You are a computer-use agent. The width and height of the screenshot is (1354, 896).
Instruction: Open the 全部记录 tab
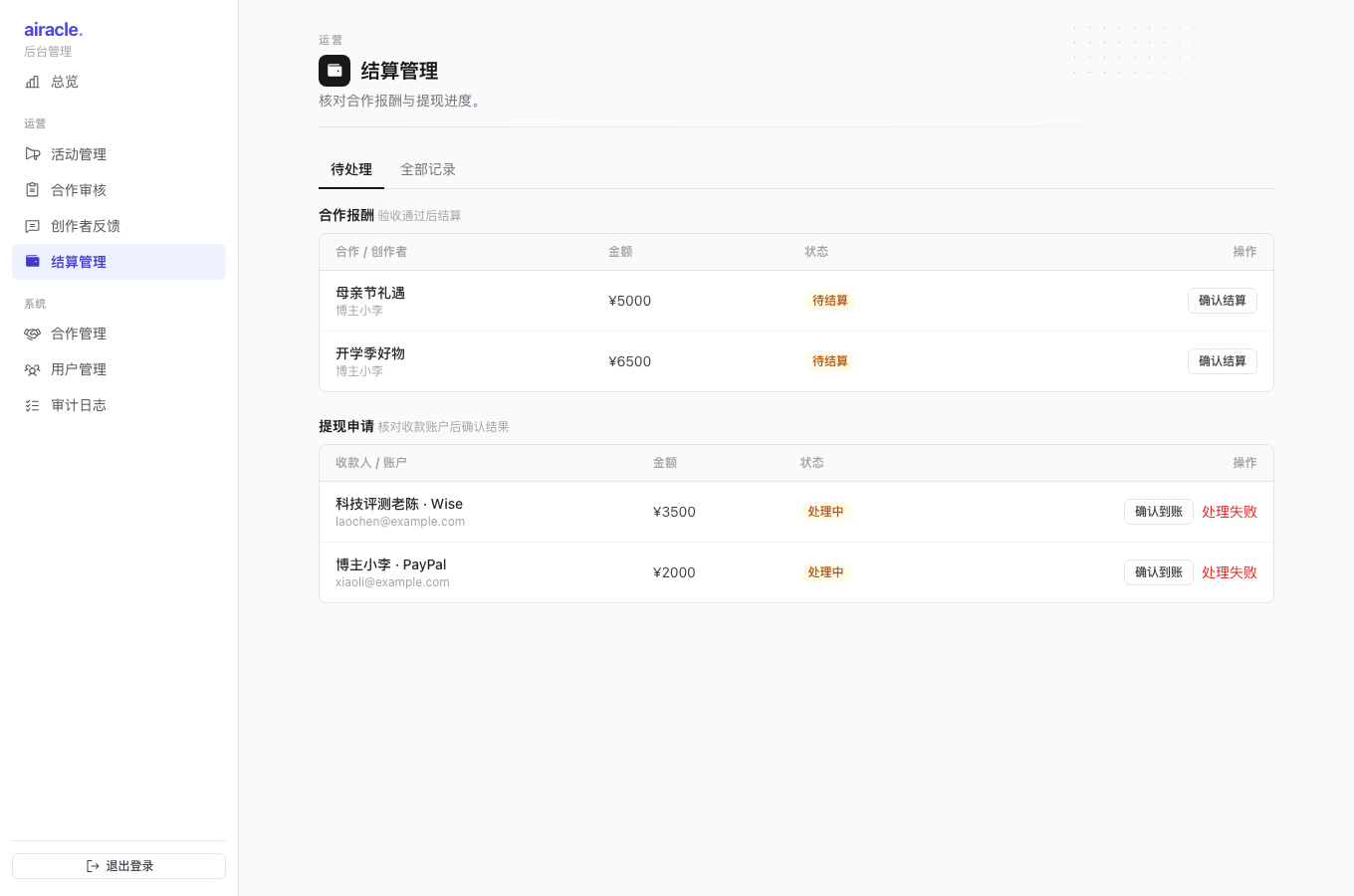[428, 169]
